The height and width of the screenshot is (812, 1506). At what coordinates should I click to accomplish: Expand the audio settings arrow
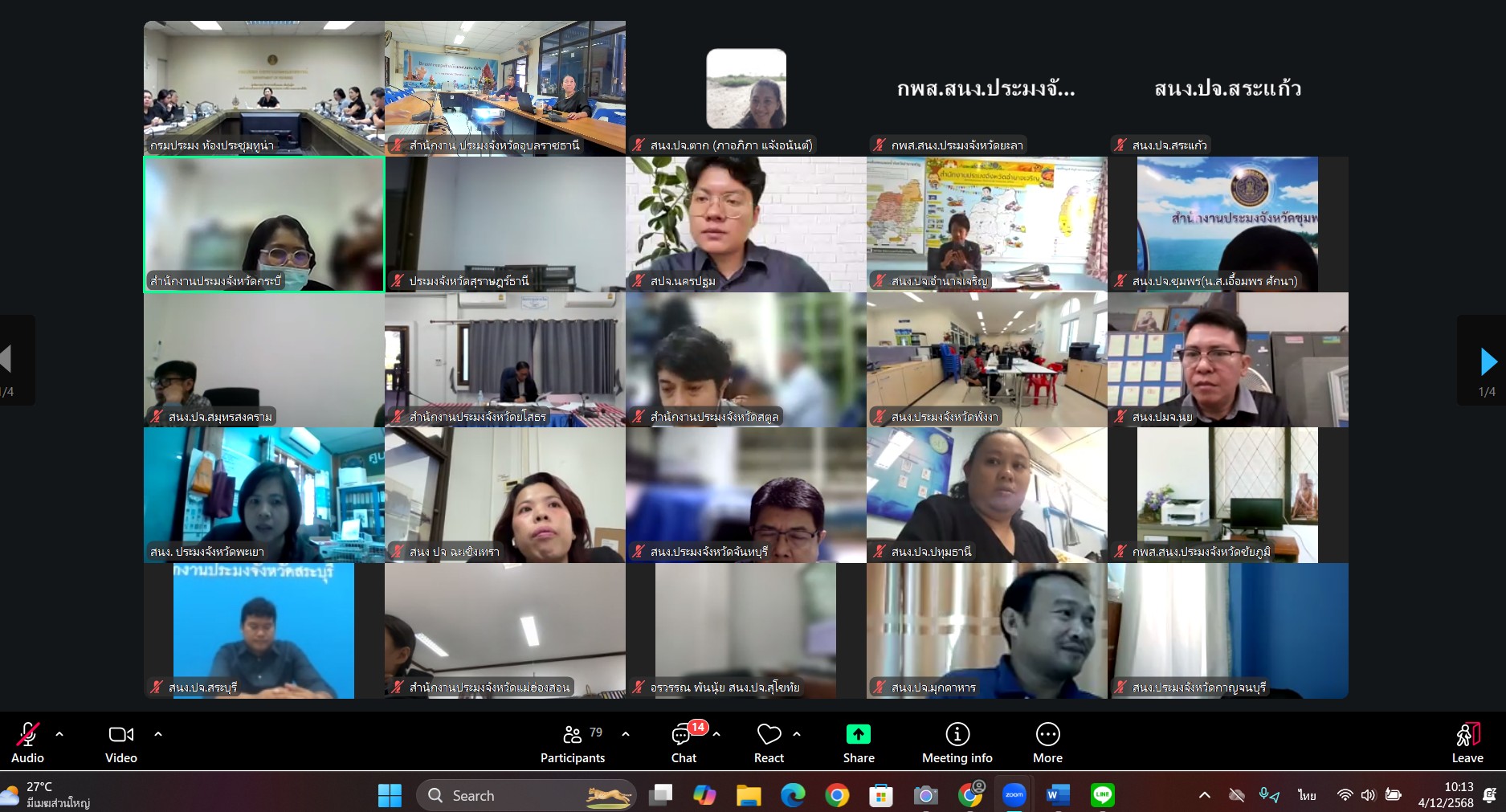pos(59,734)
